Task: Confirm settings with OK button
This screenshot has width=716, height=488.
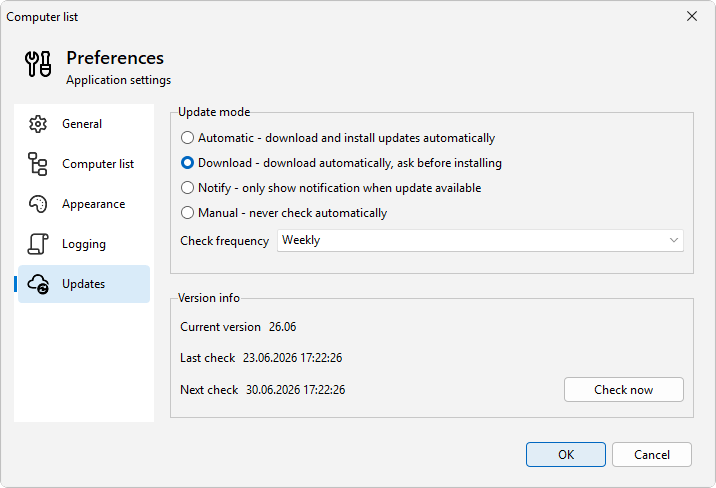Action: [x=566, y=455]
